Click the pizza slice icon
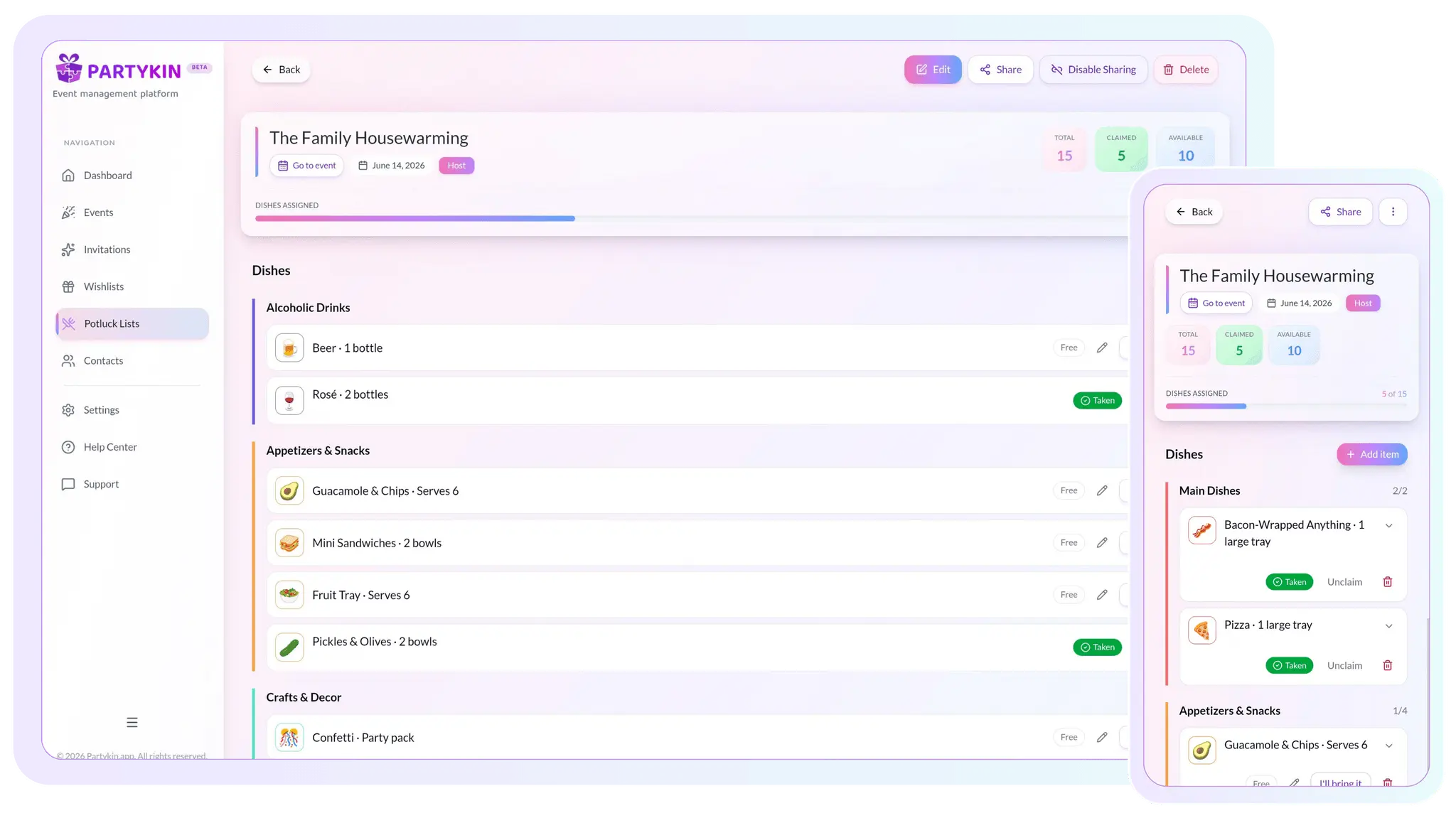Image resolution: width=1456 pixels, height=818 pixels. coord(1201,630)
